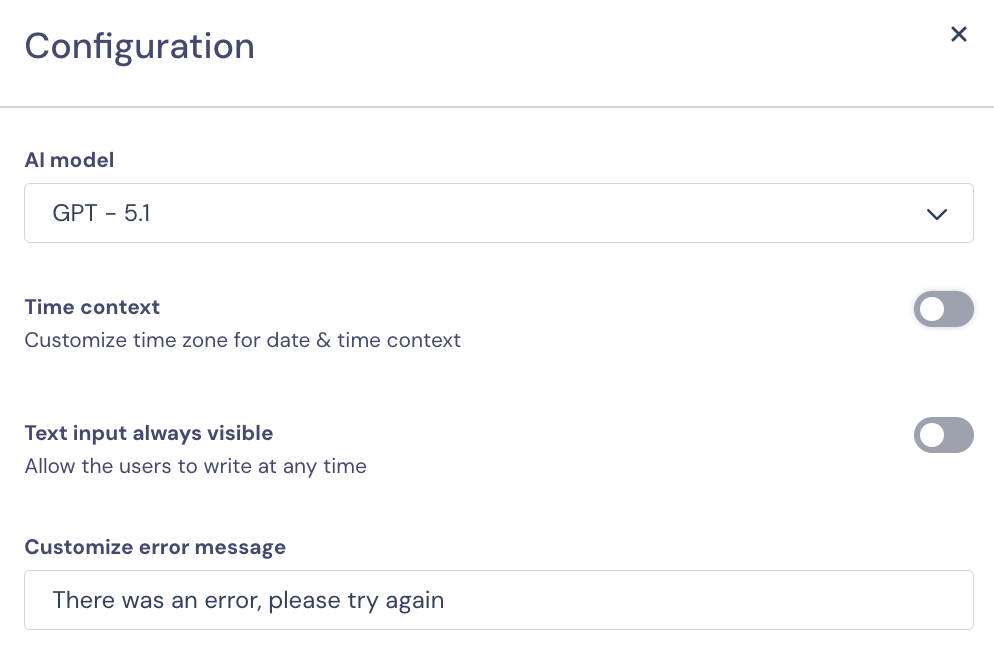Image resolution: width=994 pixels, height=656 pixels.
Task: Turn on Text input always visible
Action: click(943, 435)
